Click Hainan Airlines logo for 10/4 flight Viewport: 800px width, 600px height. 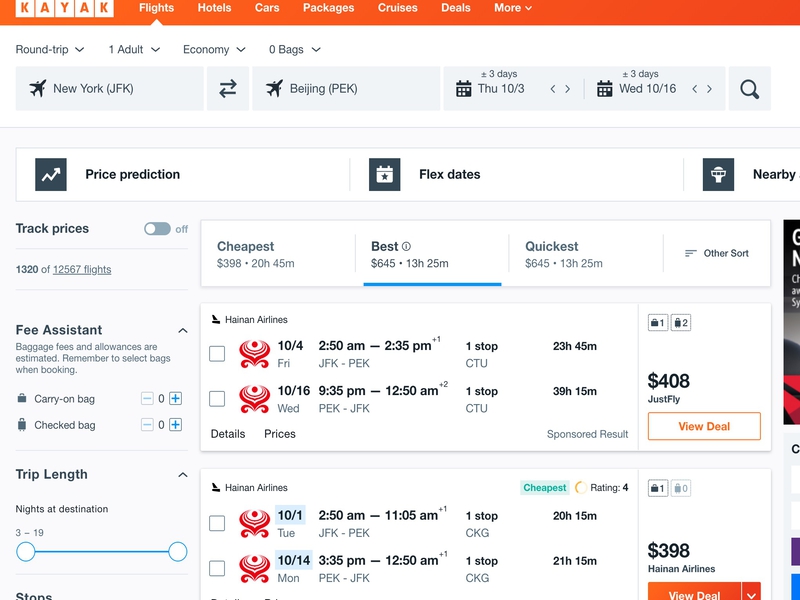(255, 354)
